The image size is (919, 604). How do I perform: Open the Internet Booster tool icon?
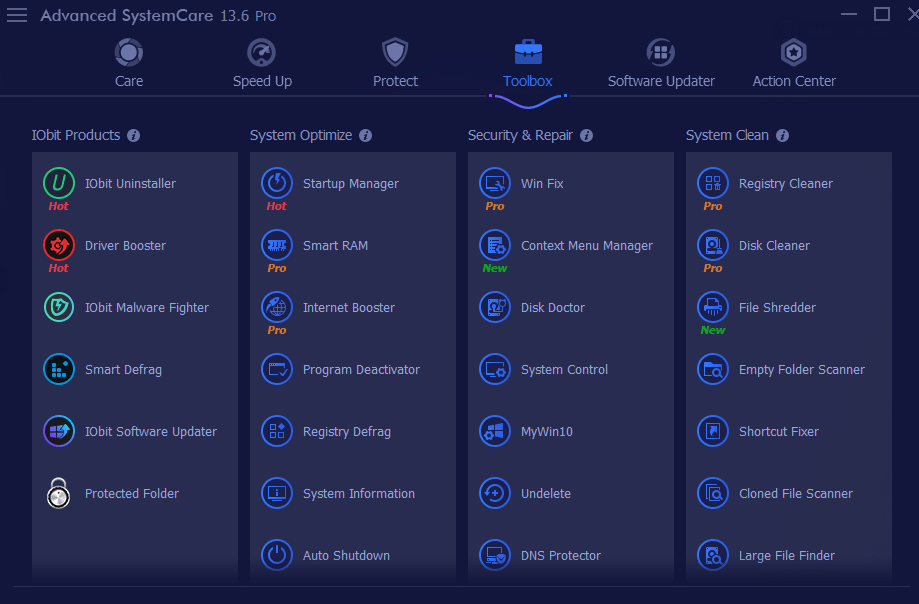pos(276,307)
